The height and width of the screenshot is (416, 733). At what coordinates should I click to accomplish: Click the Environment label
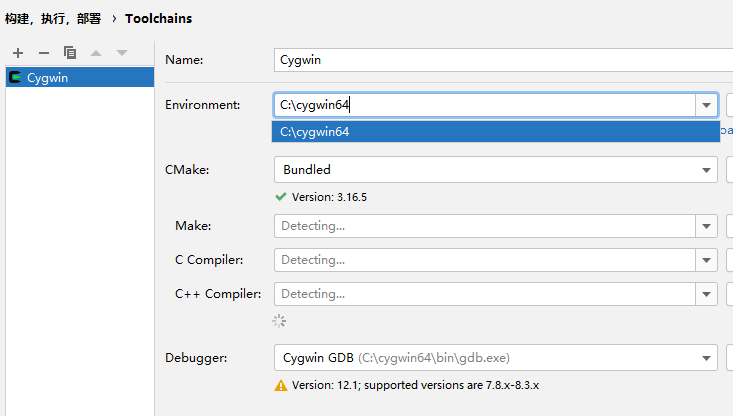point(202,105)
